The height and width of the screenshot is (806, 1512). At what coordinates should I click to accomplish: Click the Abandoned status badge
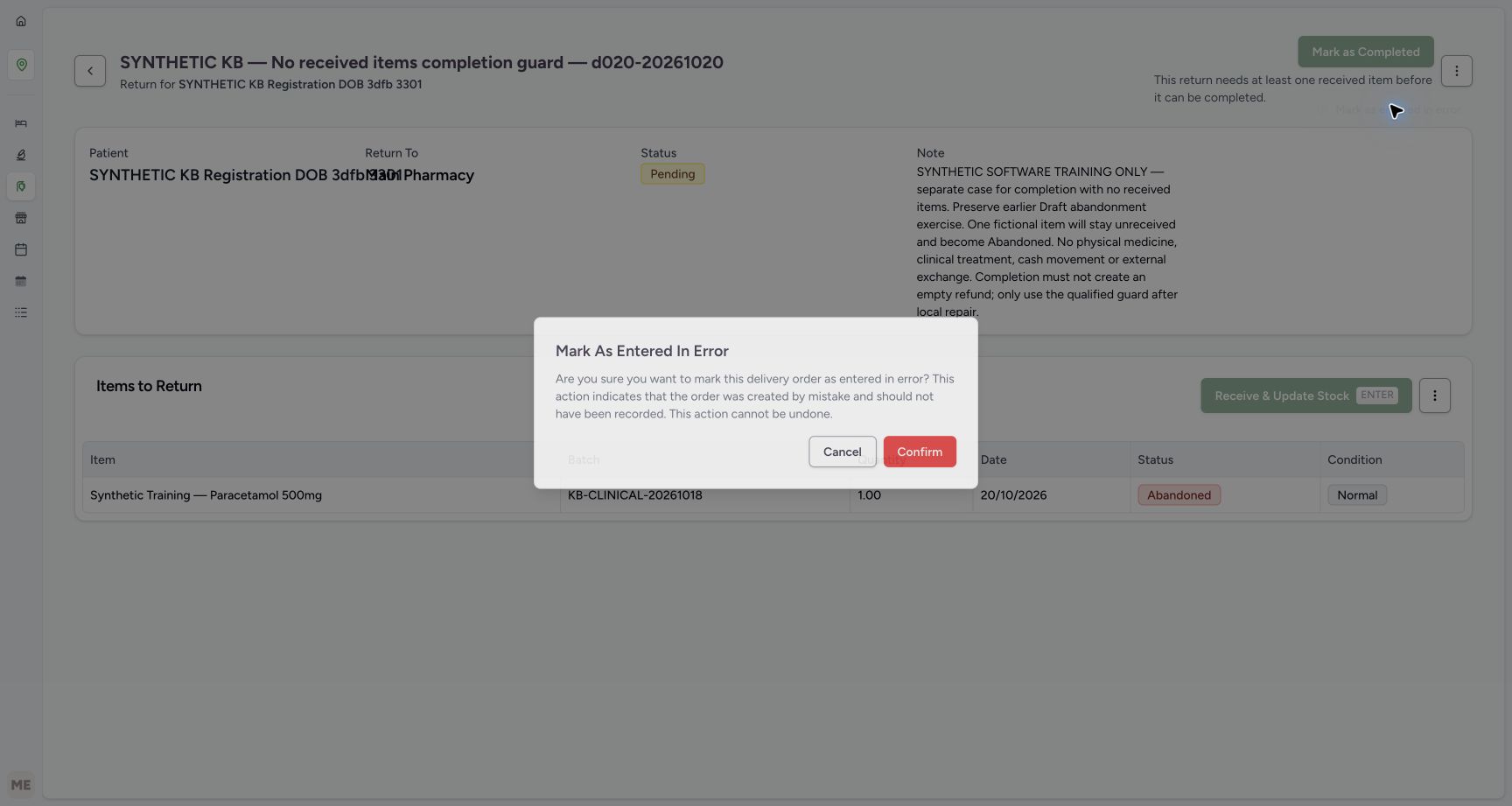tap(1179, 495)
